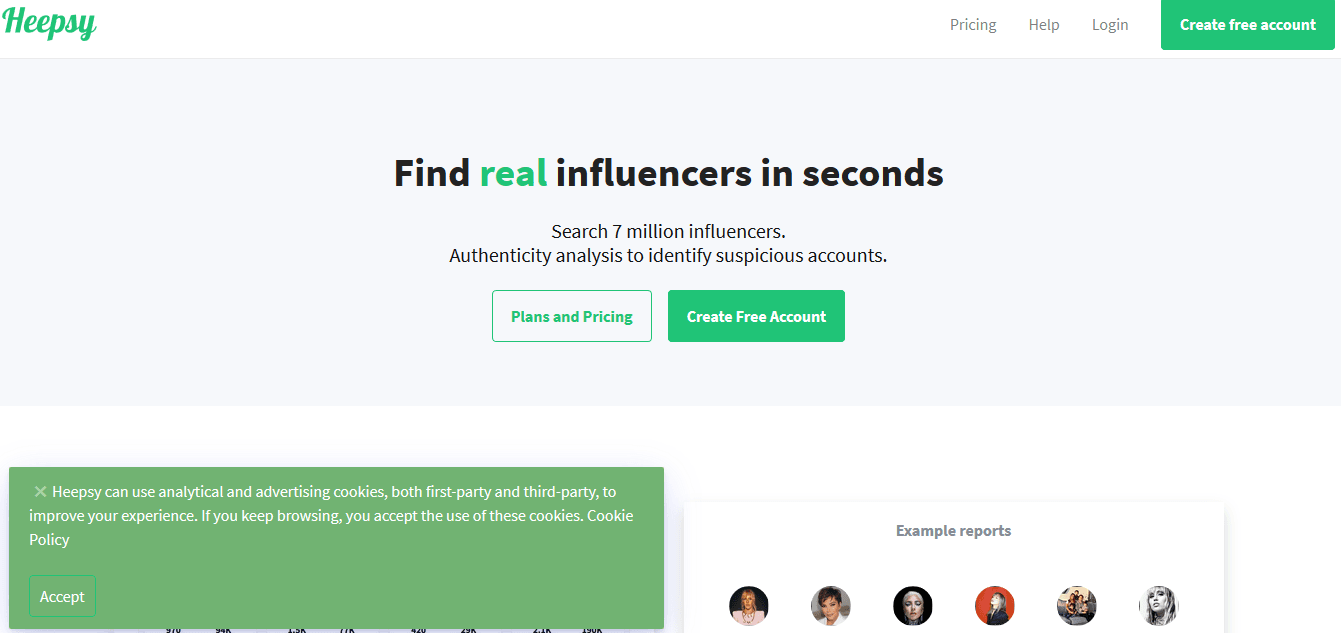Click the outlined Plans and Pricing button

coord(572,316)
